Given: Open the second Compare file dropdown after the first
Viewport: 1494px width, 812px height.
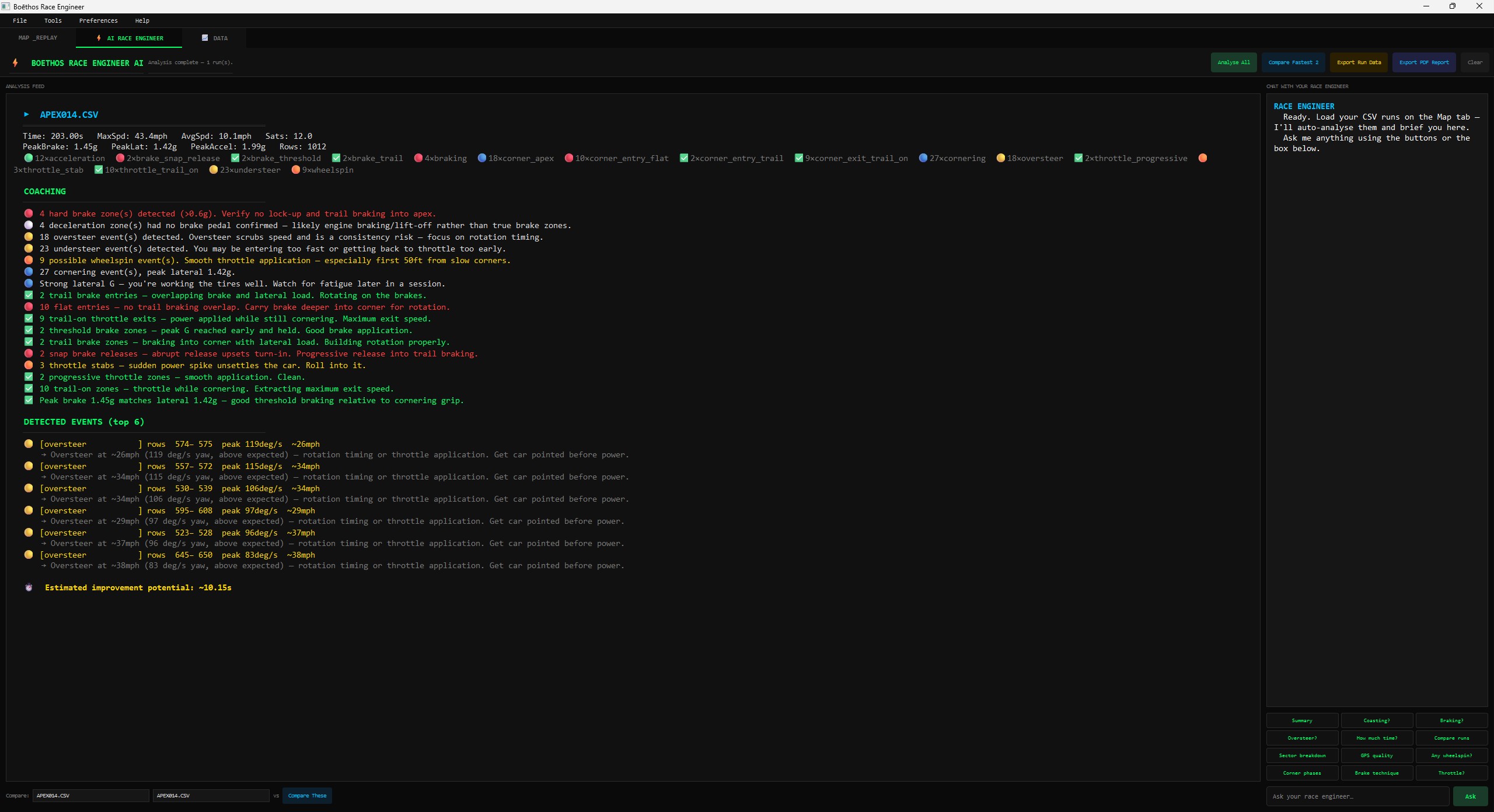Looking at the screenshot, I should click(x=211, y=796).
